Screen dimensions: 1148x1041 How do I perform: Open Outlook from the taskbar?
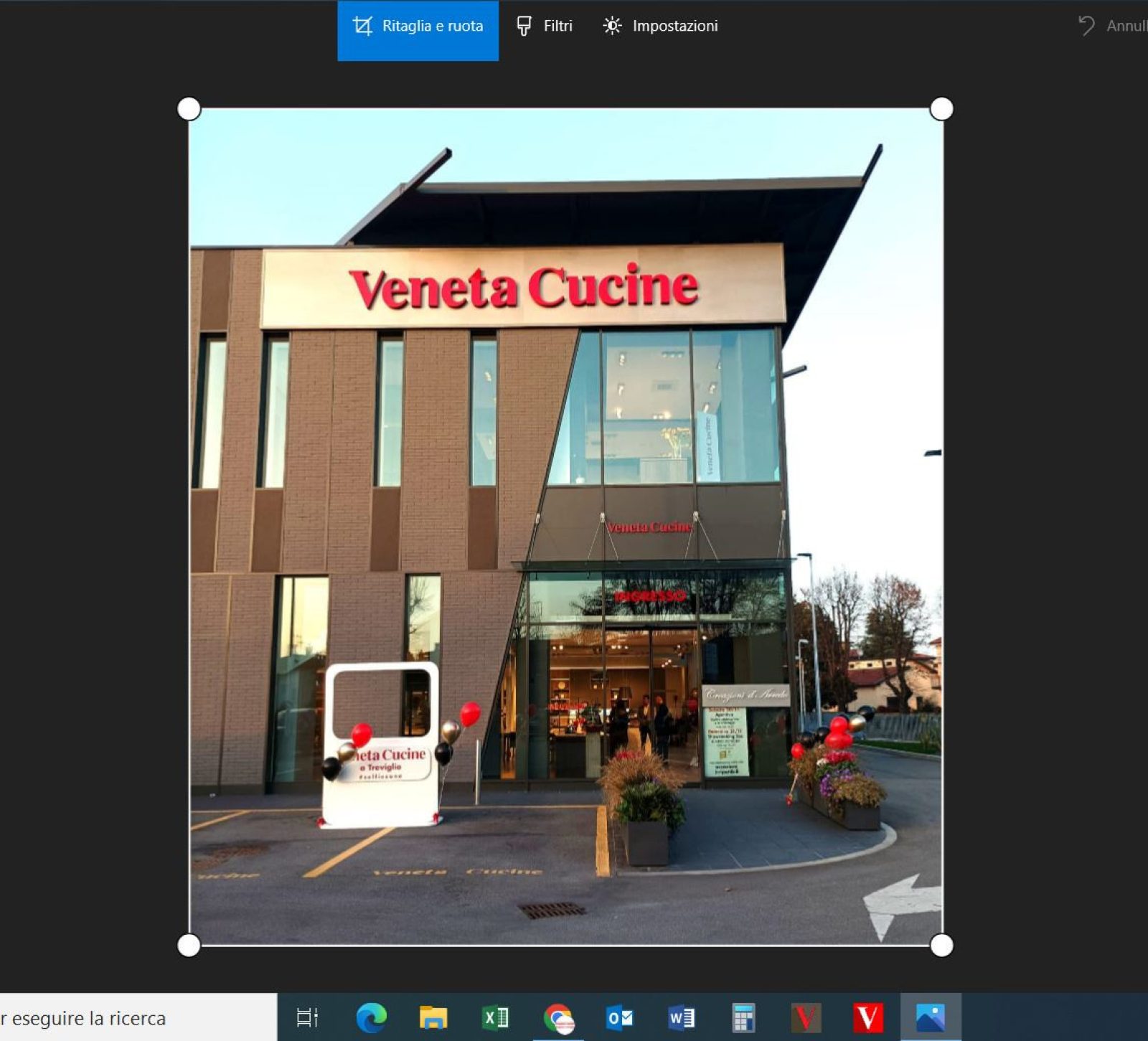(x=620, y=1018)
